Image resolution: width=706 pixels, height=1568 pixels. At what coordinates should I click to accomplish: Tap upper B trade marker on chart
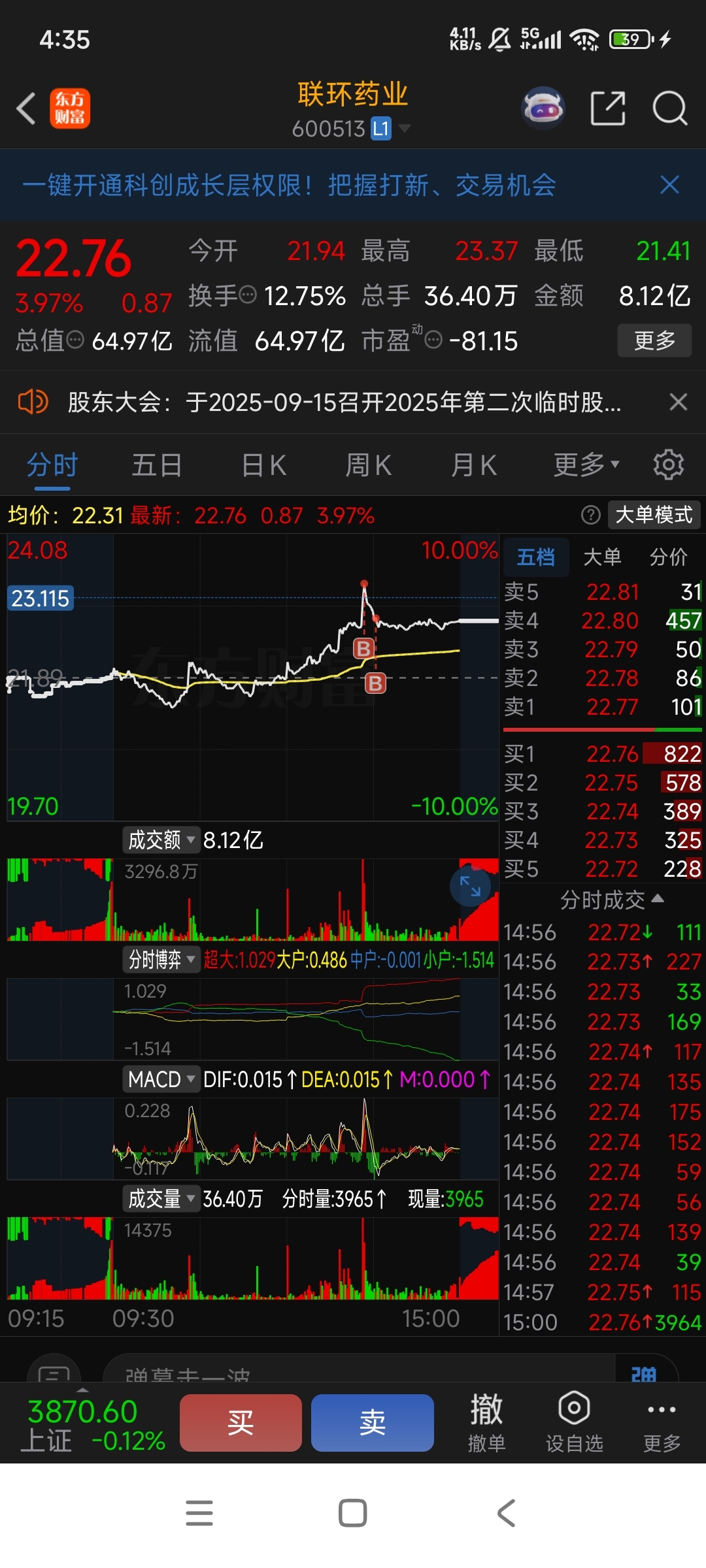363,648
